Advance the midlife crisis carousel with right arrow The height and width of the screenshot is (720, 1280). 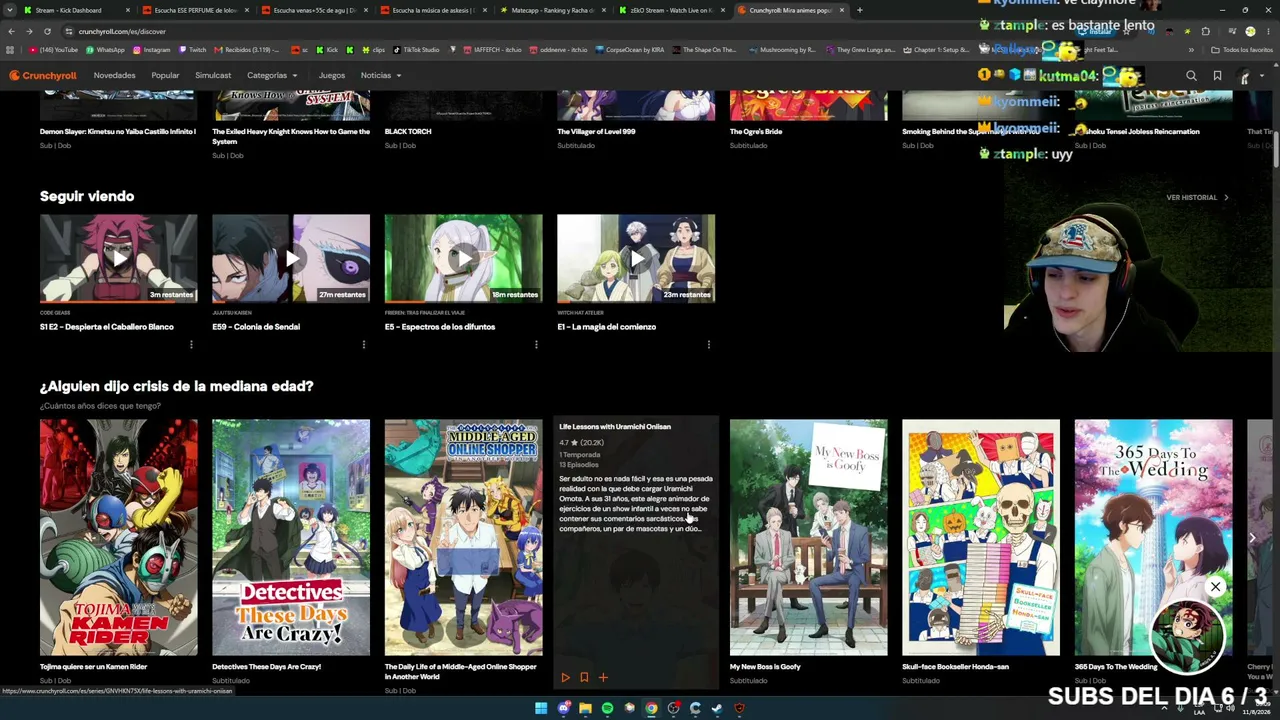click(1252, 538)
